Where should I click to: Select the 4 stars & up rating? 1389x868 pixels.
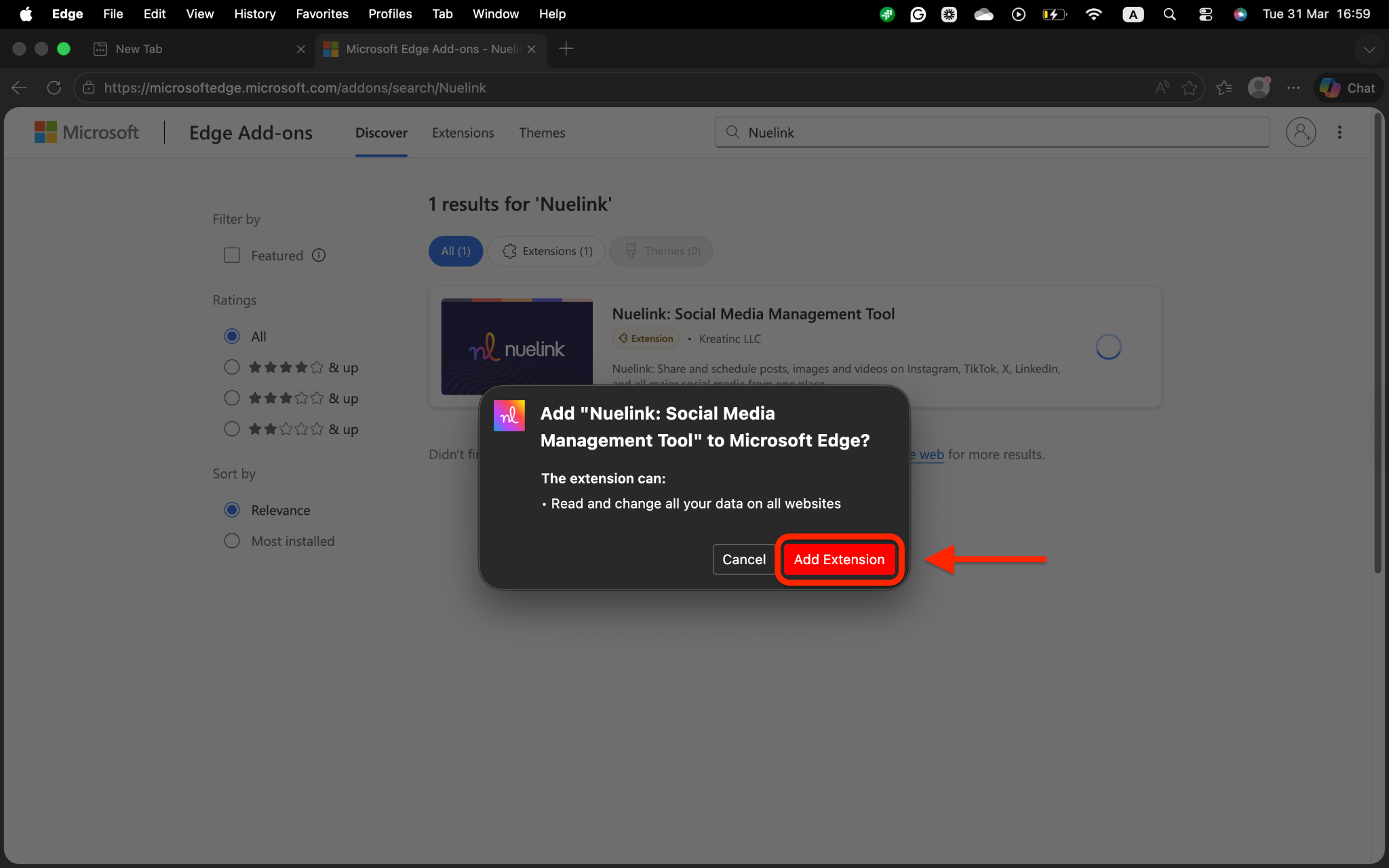click(x=232, y=367)
